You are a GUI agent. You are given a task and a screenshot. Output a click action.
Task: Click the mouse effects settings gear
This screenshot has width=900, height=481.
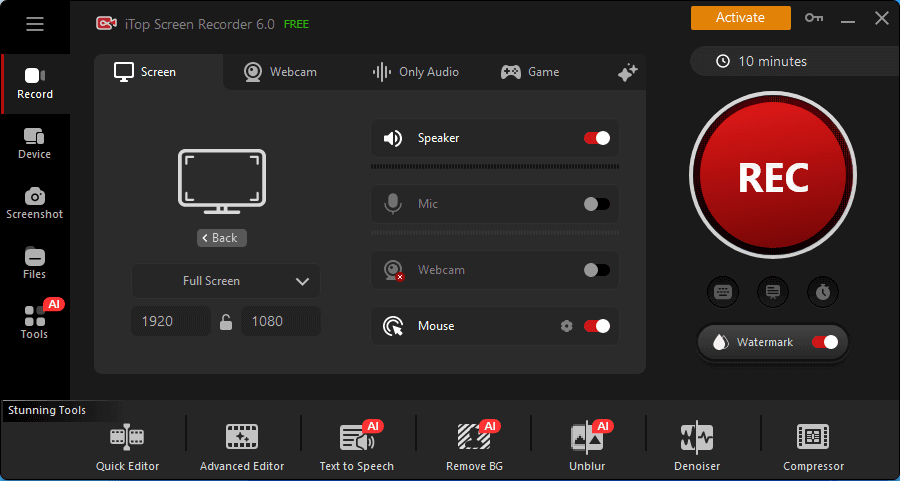[567, 326]
